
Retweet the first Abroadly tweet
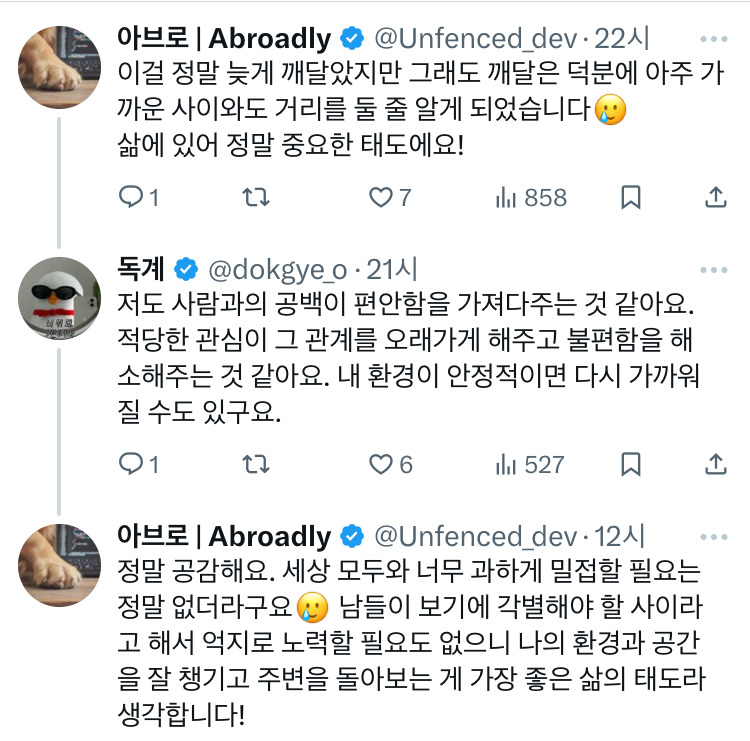click(x=257, y=198)
